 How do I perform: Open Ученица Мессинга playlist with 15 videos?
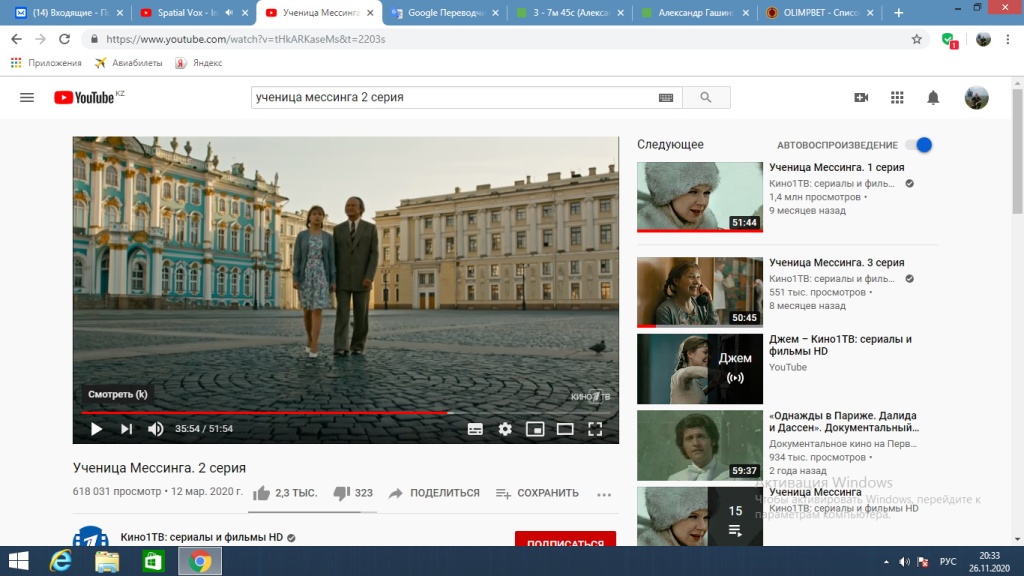(699, 516)
